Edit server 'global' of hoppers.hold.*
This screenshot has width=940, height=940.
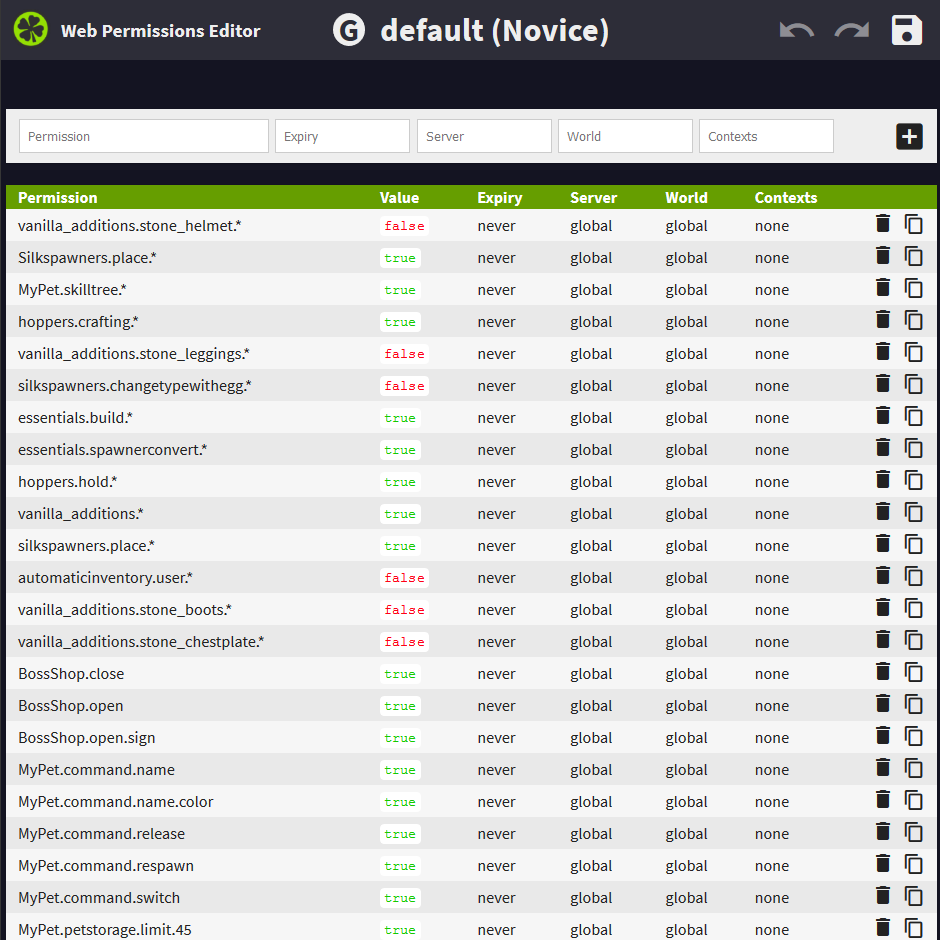591,482
